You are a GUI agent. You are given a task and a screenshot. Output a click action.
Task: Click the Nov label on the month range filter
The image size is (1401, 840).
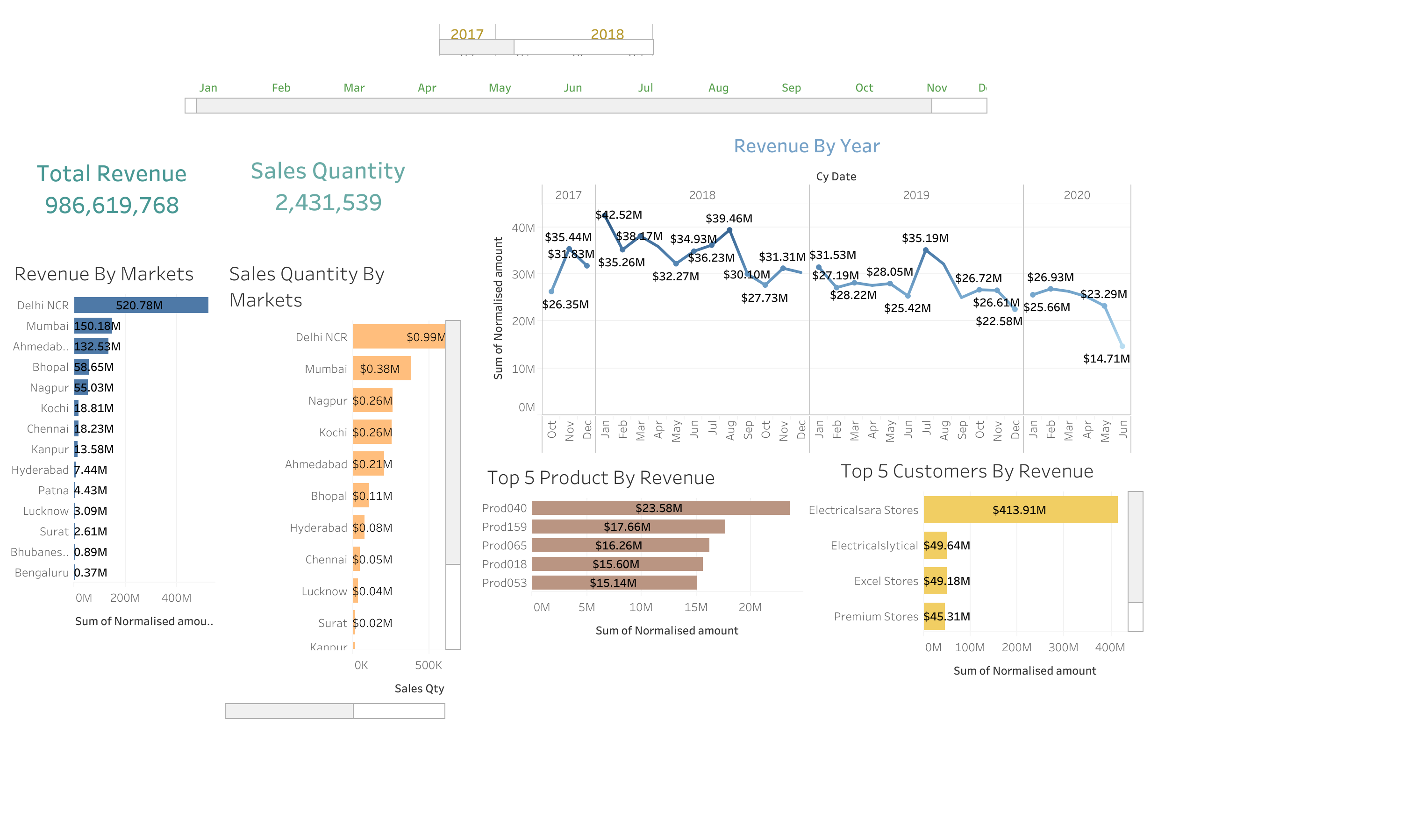[936, 88]
